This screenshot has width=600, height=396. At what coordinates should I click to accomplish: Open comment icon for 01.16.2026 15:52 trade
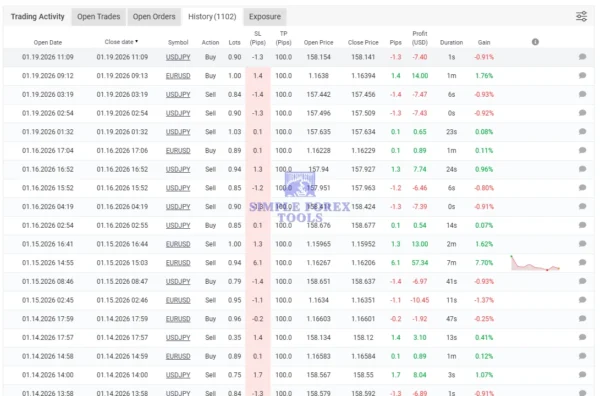point(582,187)
